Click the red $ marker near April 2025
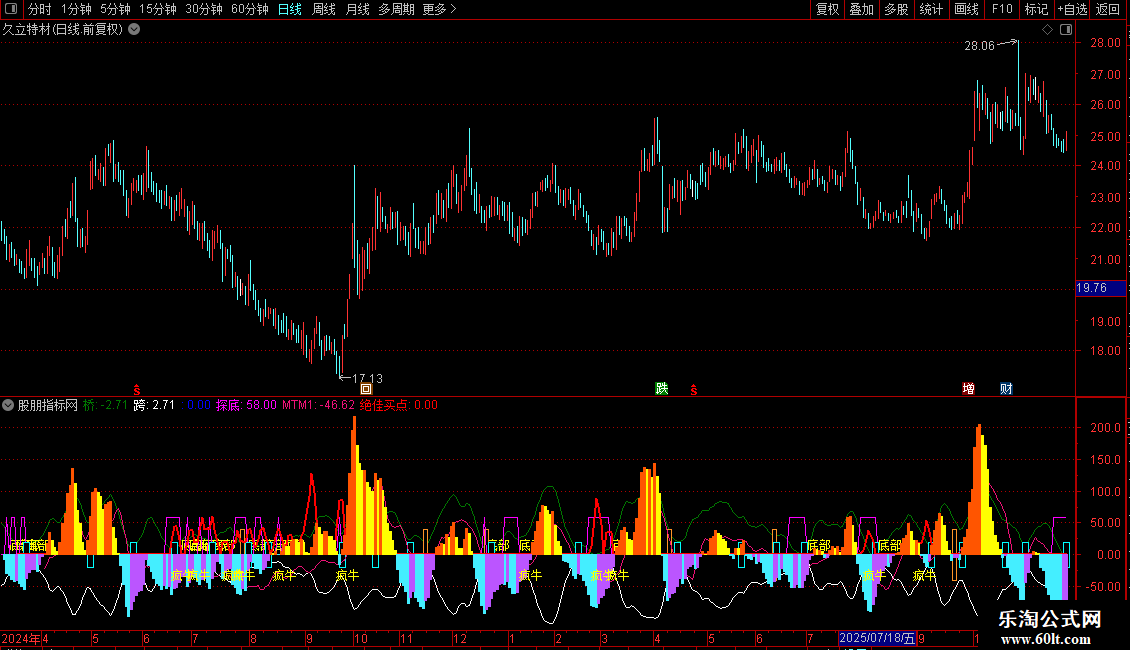This screenshot has height=650, width=1130. pos(694,390)
